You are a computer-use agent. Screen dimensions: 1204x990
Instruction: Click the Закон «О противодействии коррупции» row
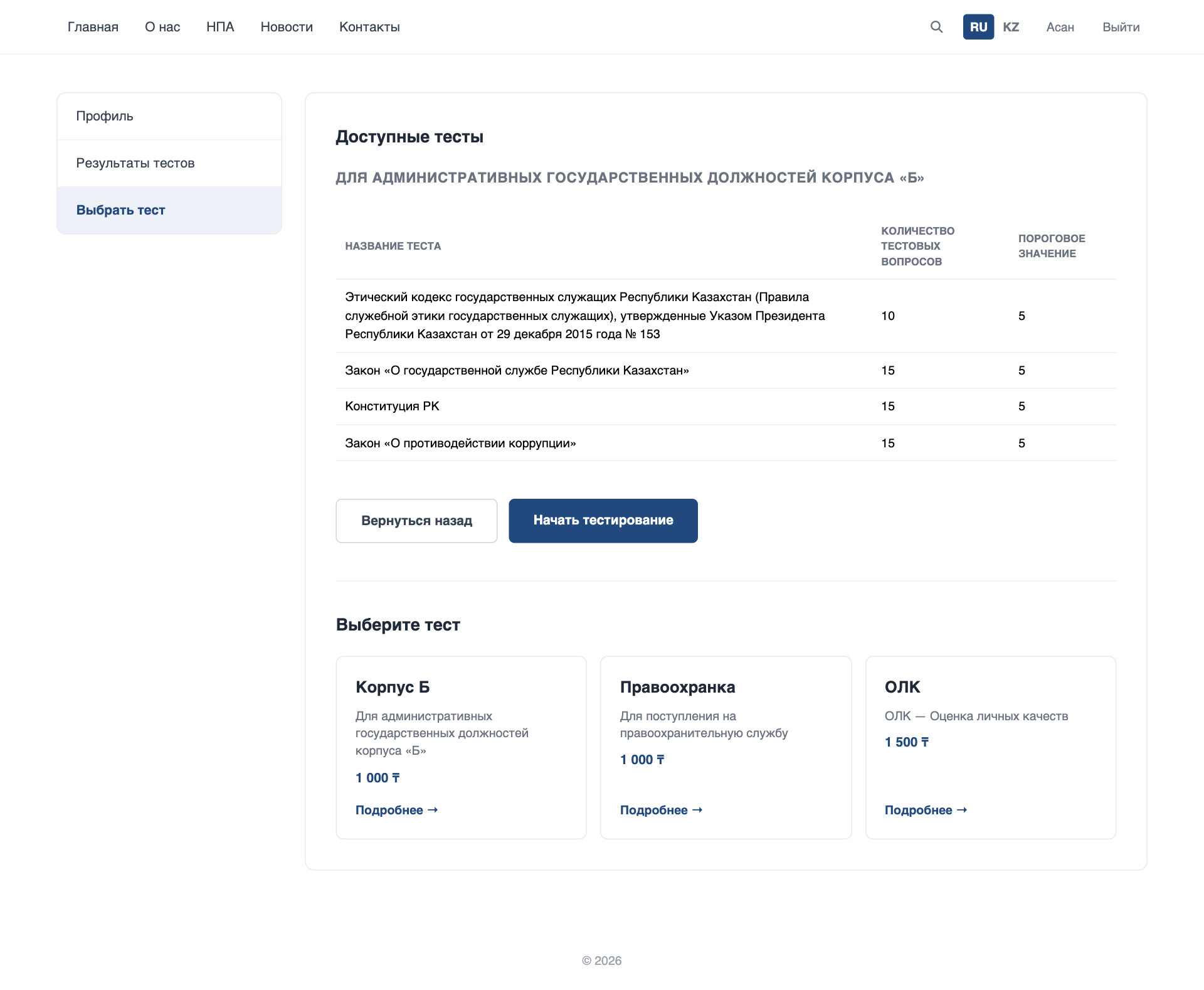(x=726, y=443)
